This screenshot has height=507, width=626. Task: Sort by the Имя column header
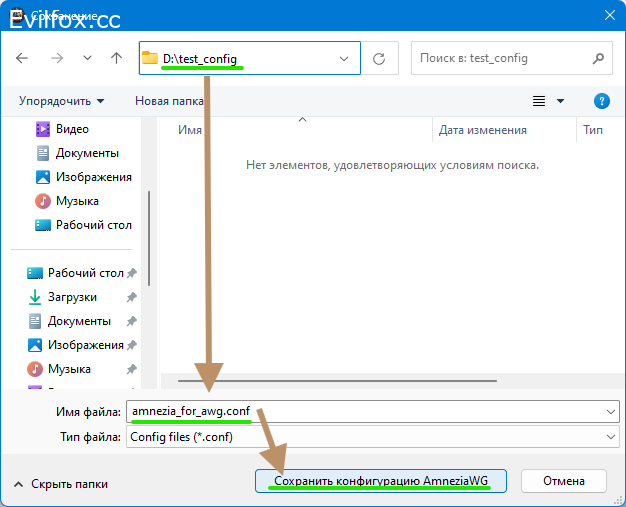coord(190,130)
